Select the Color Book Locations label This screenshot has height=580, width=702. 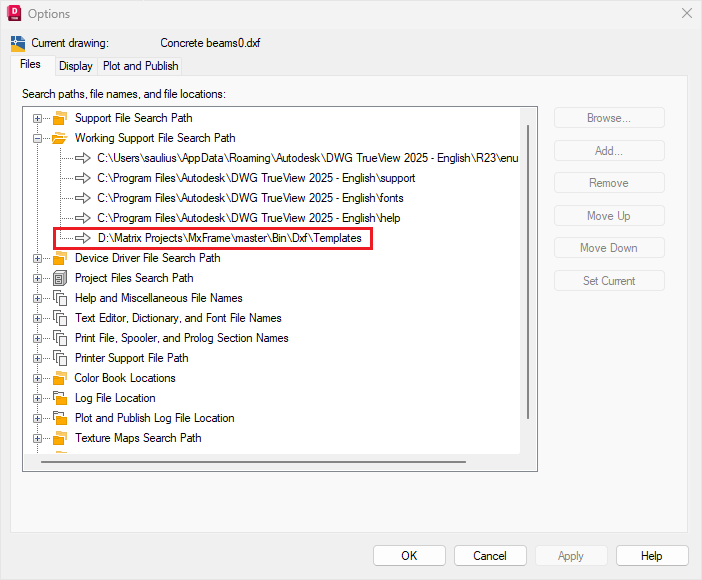tap(125, 378)
